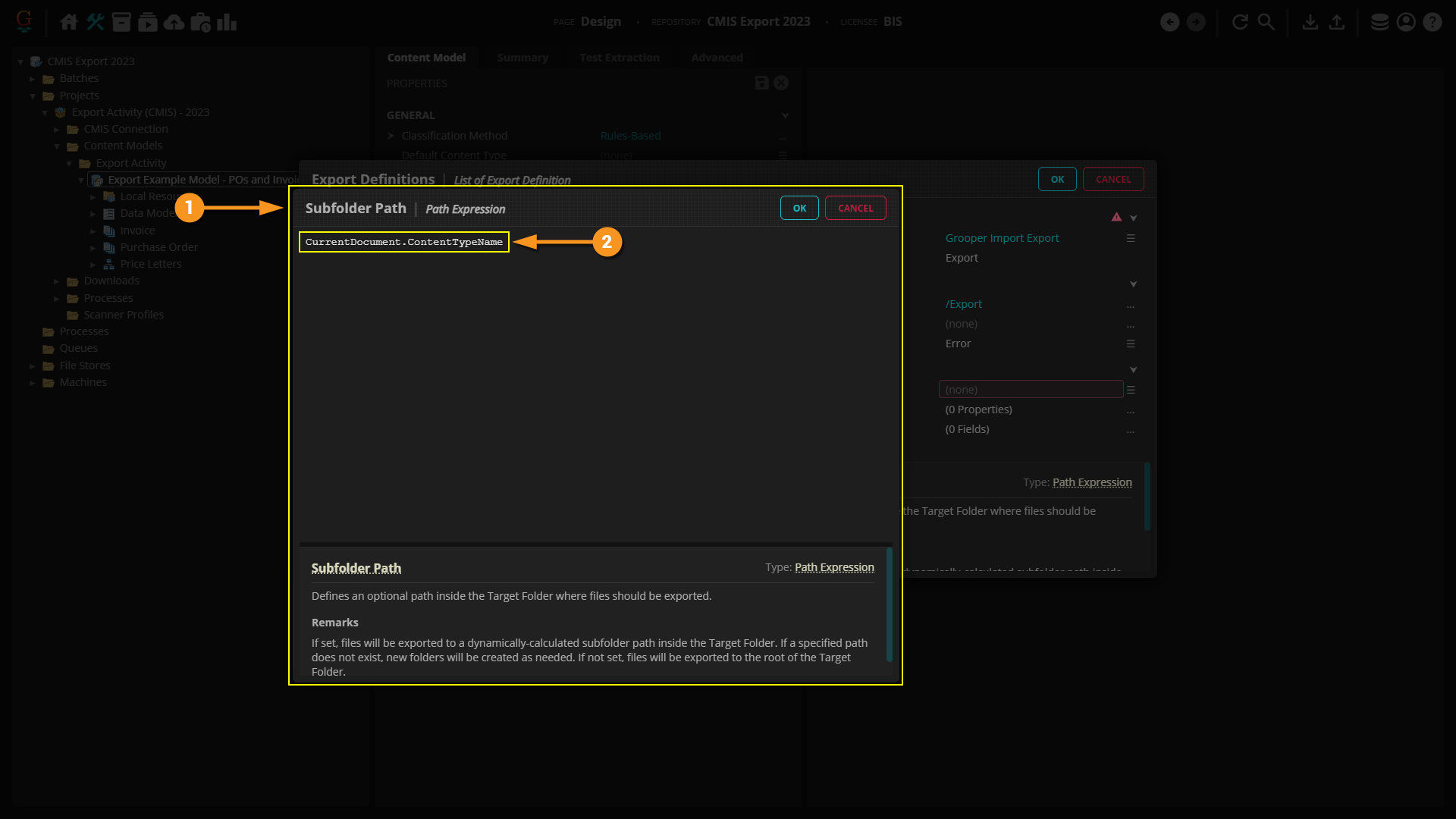Open the Summary tab
The height and width of the screenshot is (819, 1456).
522,58
